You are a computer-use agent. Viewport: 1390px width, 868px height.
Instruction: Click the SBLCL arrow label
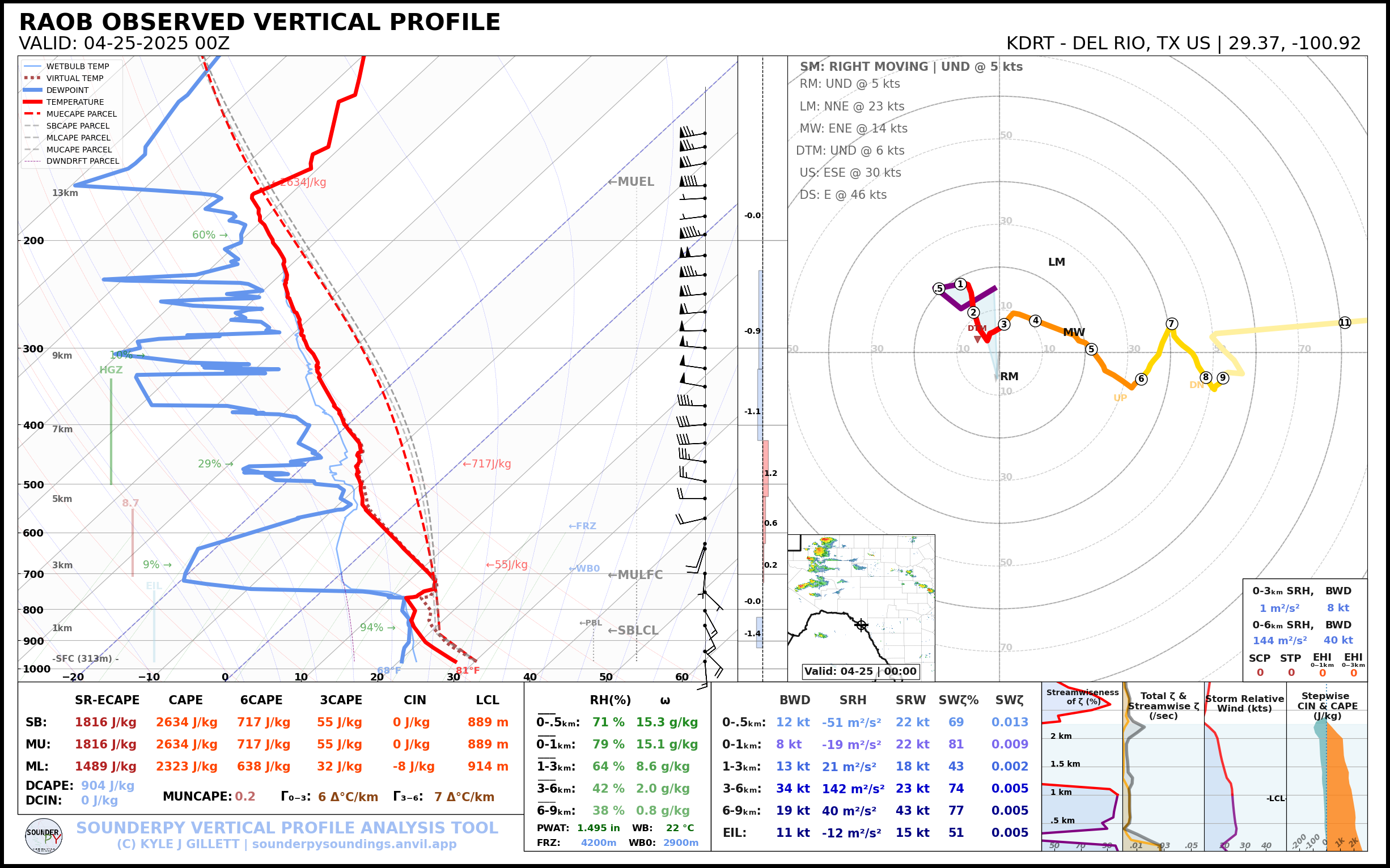pos(633,631)
